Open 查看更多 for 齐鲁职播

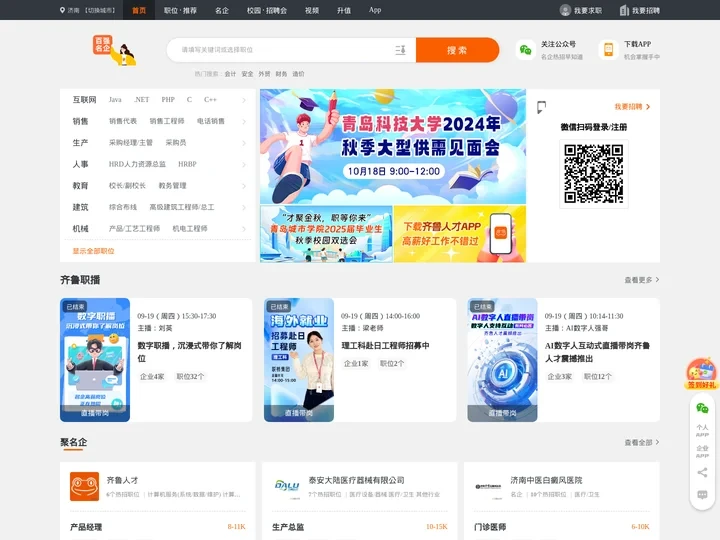point(641,280)
